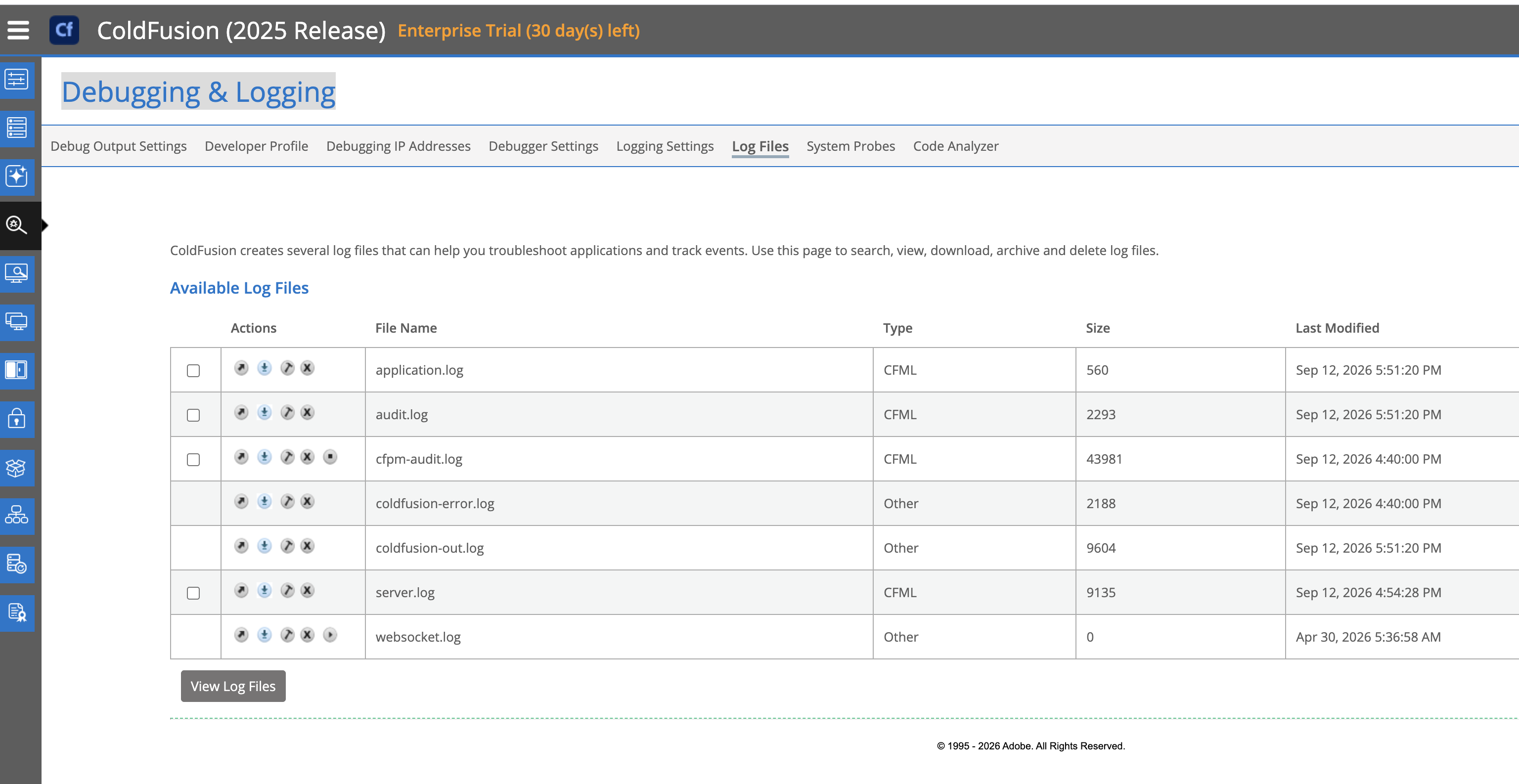This screenshot has width=1519, height=784.
Task: Click the Size column header
Action: [1098, 328]
